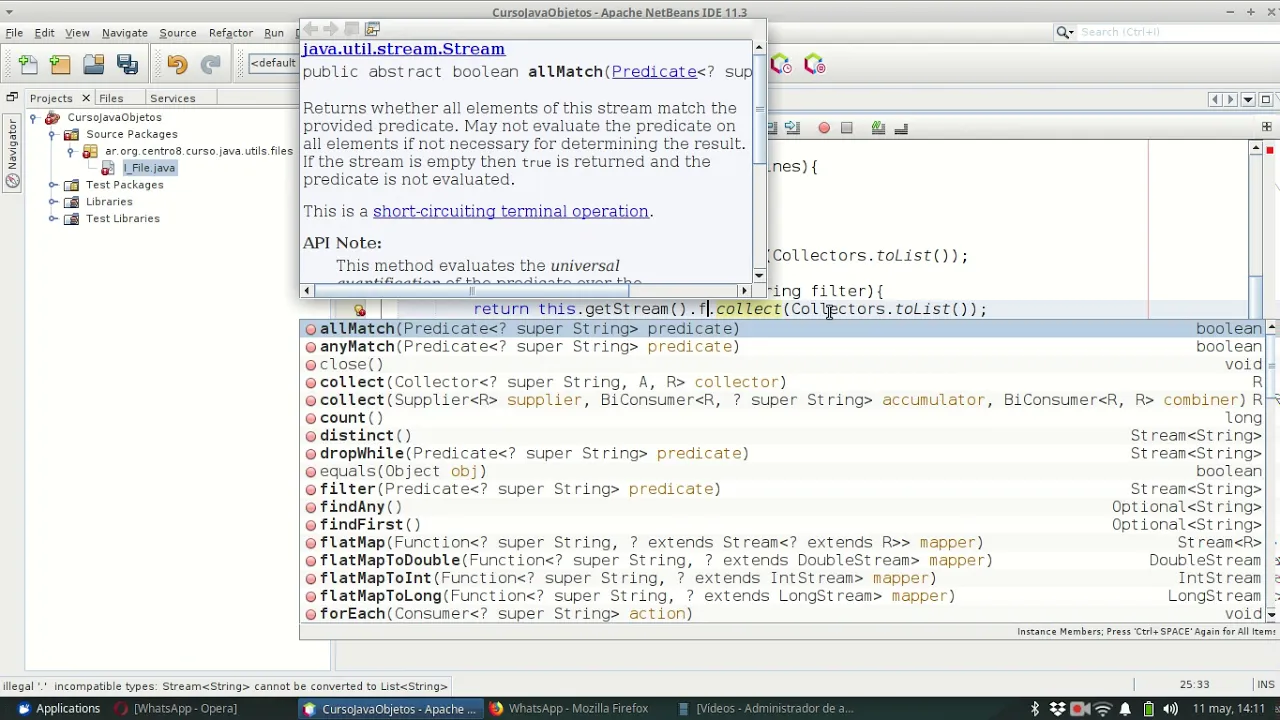
Task: Click the screen recorder tray icon
Action: point(1079,709)
